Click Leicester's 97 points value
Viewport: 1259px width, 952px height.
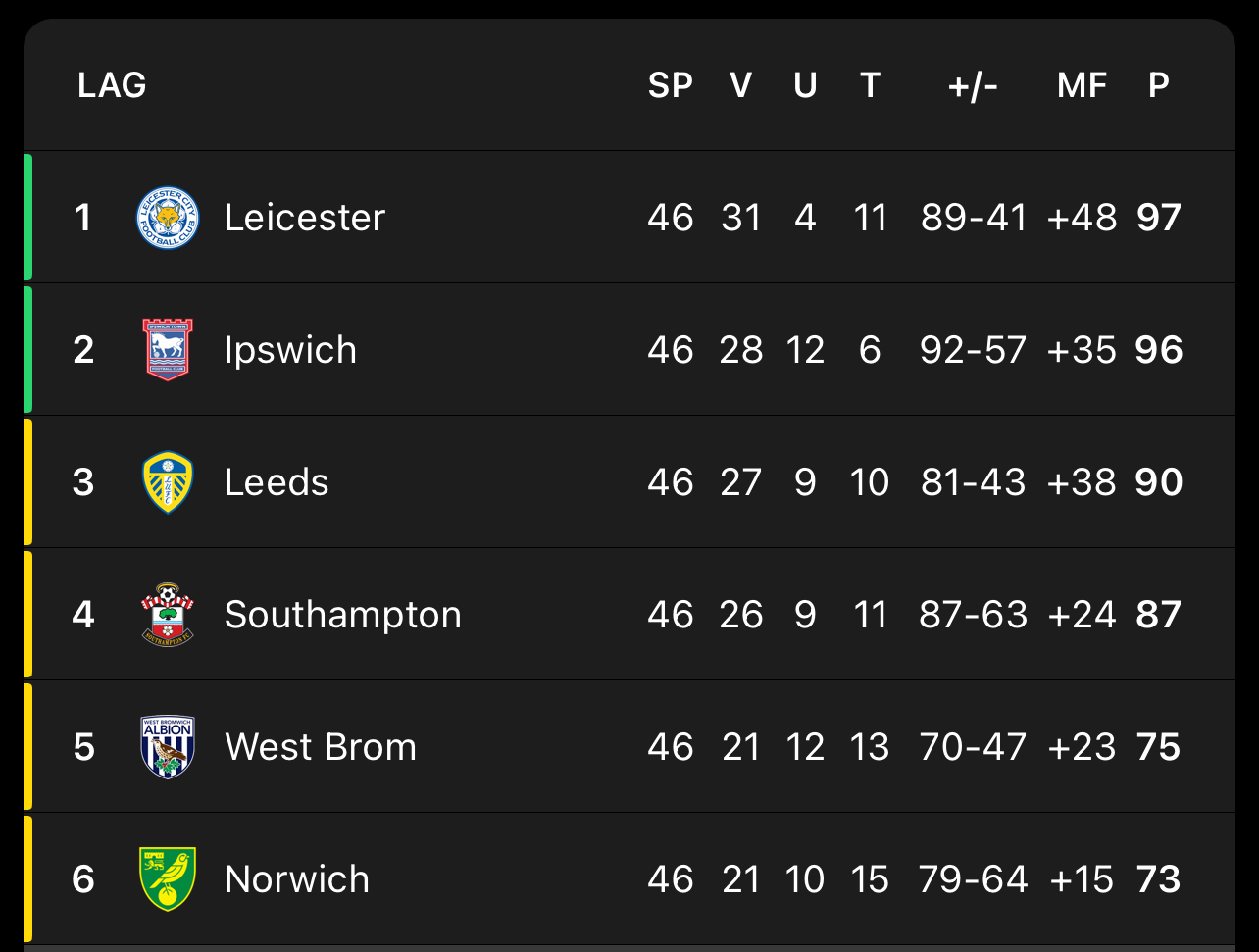coord(1158,218)
